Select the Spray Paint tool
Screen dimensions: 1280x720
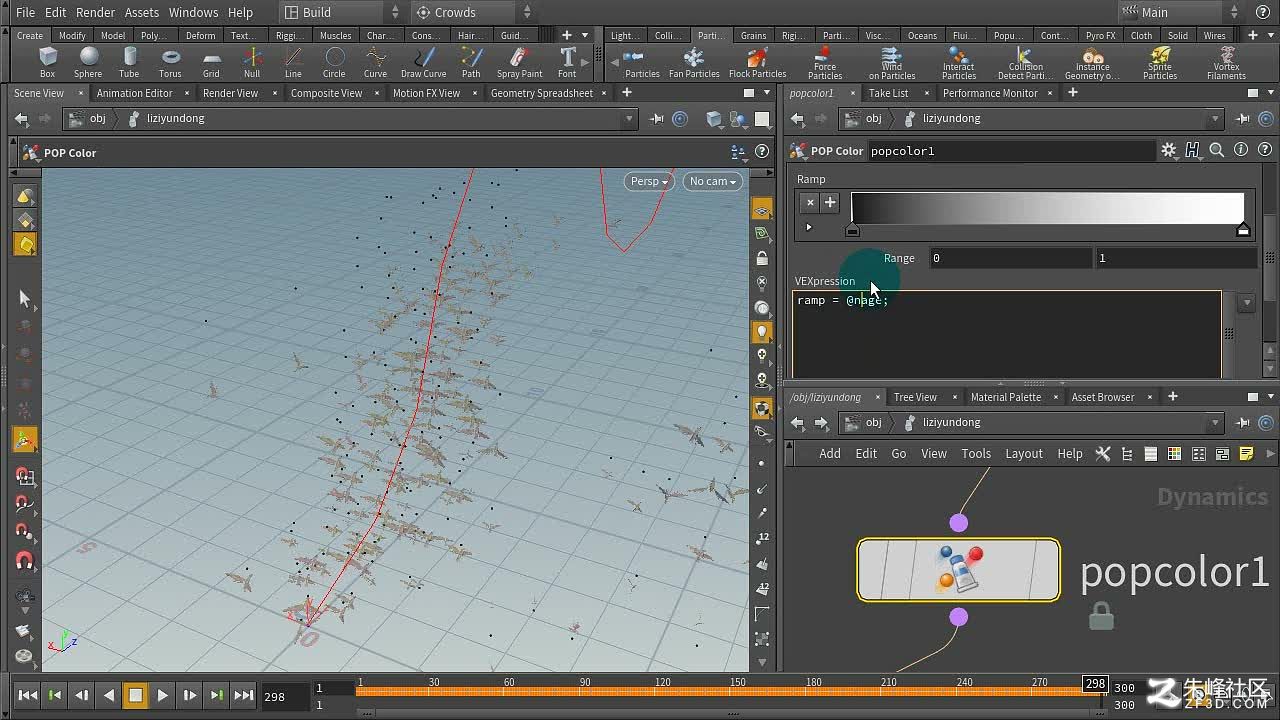point(519,62)
